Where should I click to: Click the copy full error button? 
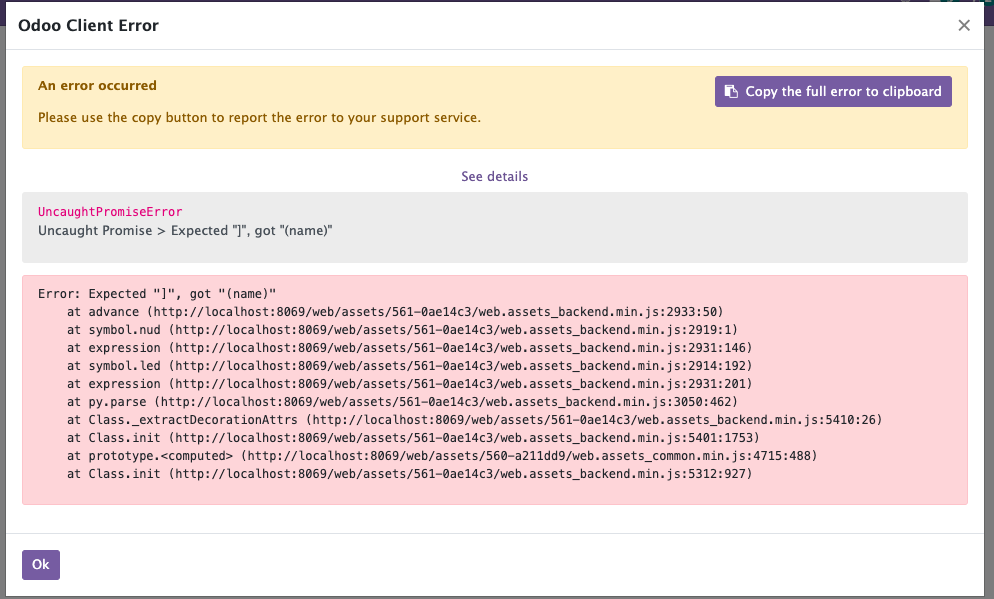click(x=833, y=91)
